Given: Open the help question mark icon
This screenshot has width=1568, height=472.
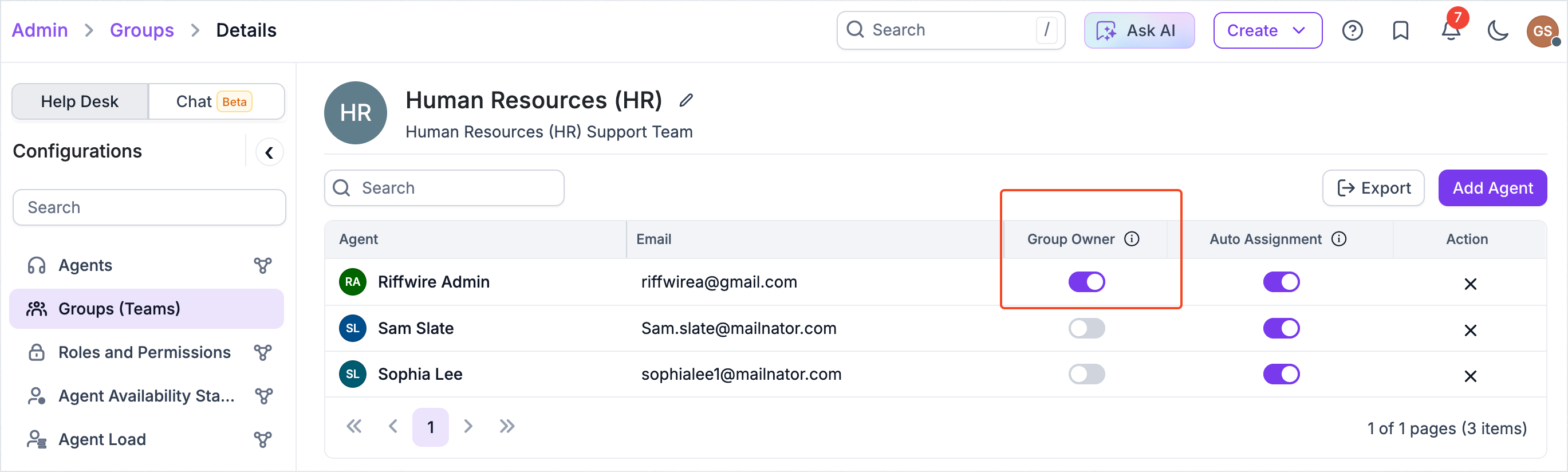Looking at the screenshot, I should click(1352, 30).
